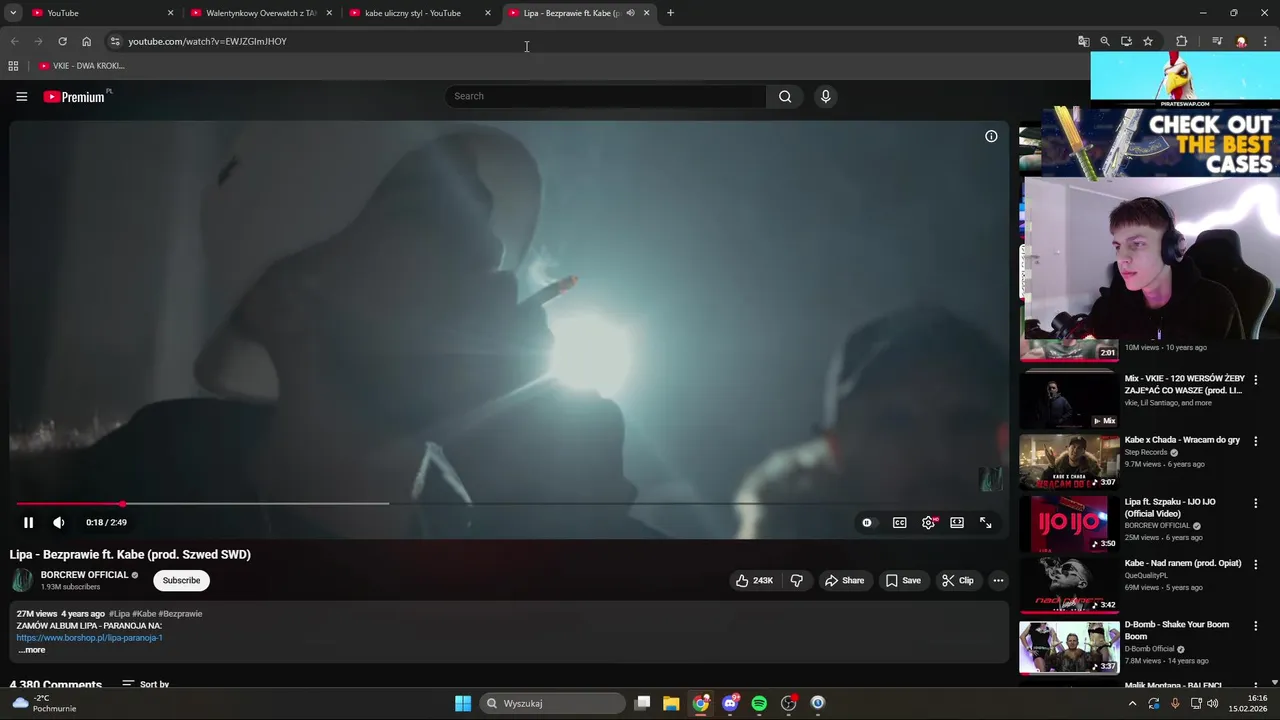Open options for Kabe x Chada video
Image resolution: width=1280 pixels, height=720 pixels.
(x=1256, y=441)
